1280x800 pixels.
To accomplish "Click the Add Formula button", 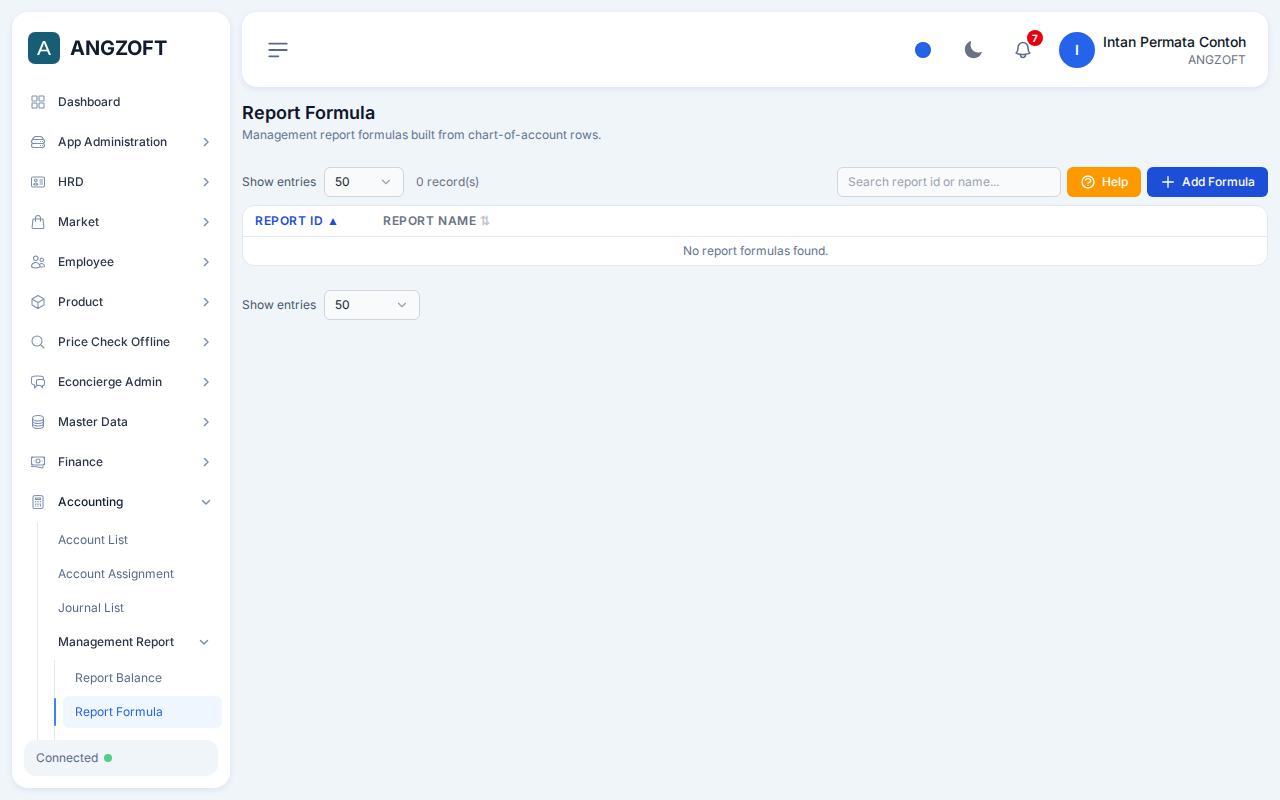I will coord(1207,182).
